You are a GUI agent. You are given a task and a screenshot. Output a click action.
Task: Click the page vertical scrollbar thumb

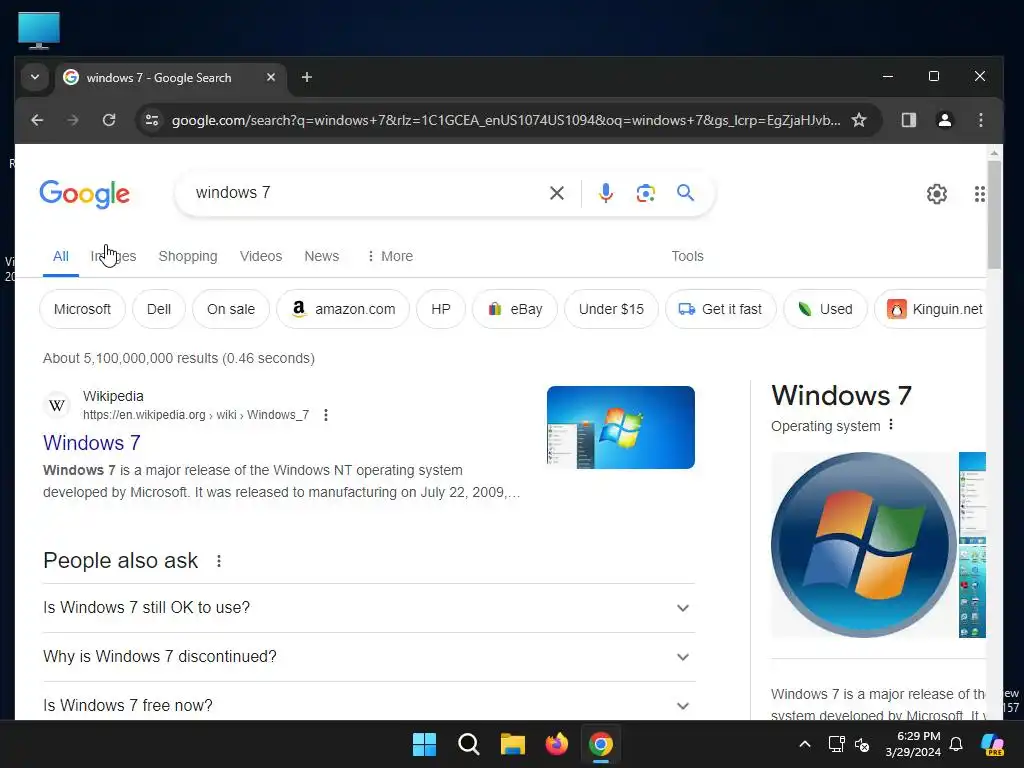point(994,214)
